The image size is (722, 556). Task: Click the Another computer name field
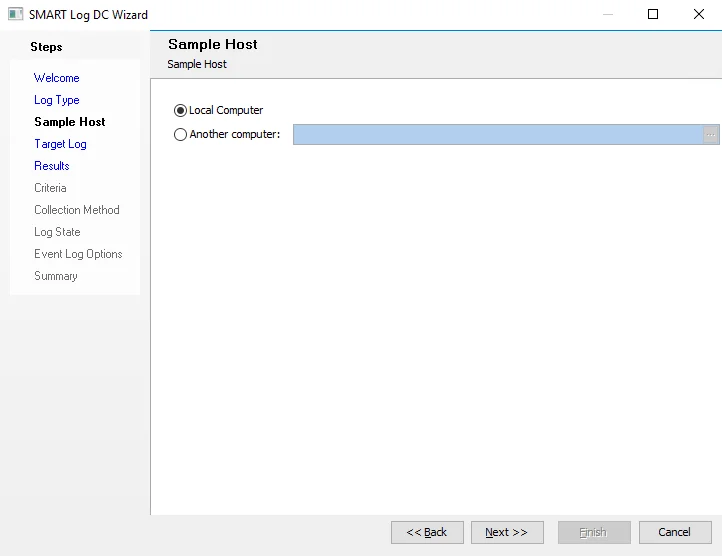(x=498, y=135)
